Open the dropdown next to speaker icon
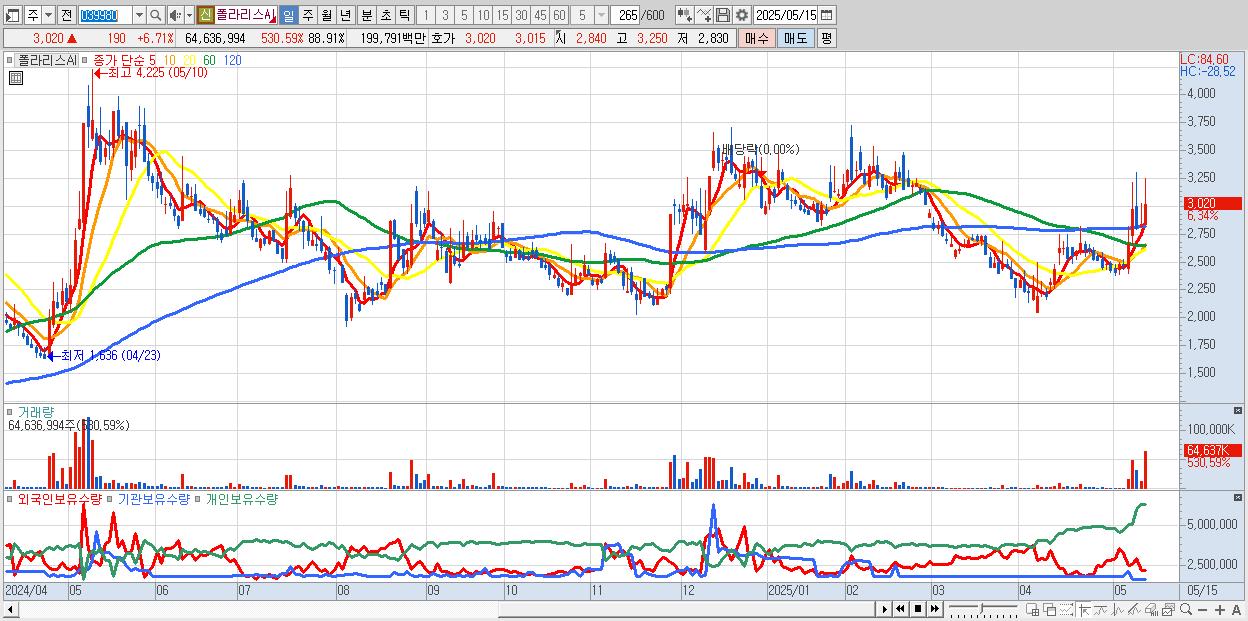Image resolution: width=1248 pixels, height=621 pixels. click(189, 15)
